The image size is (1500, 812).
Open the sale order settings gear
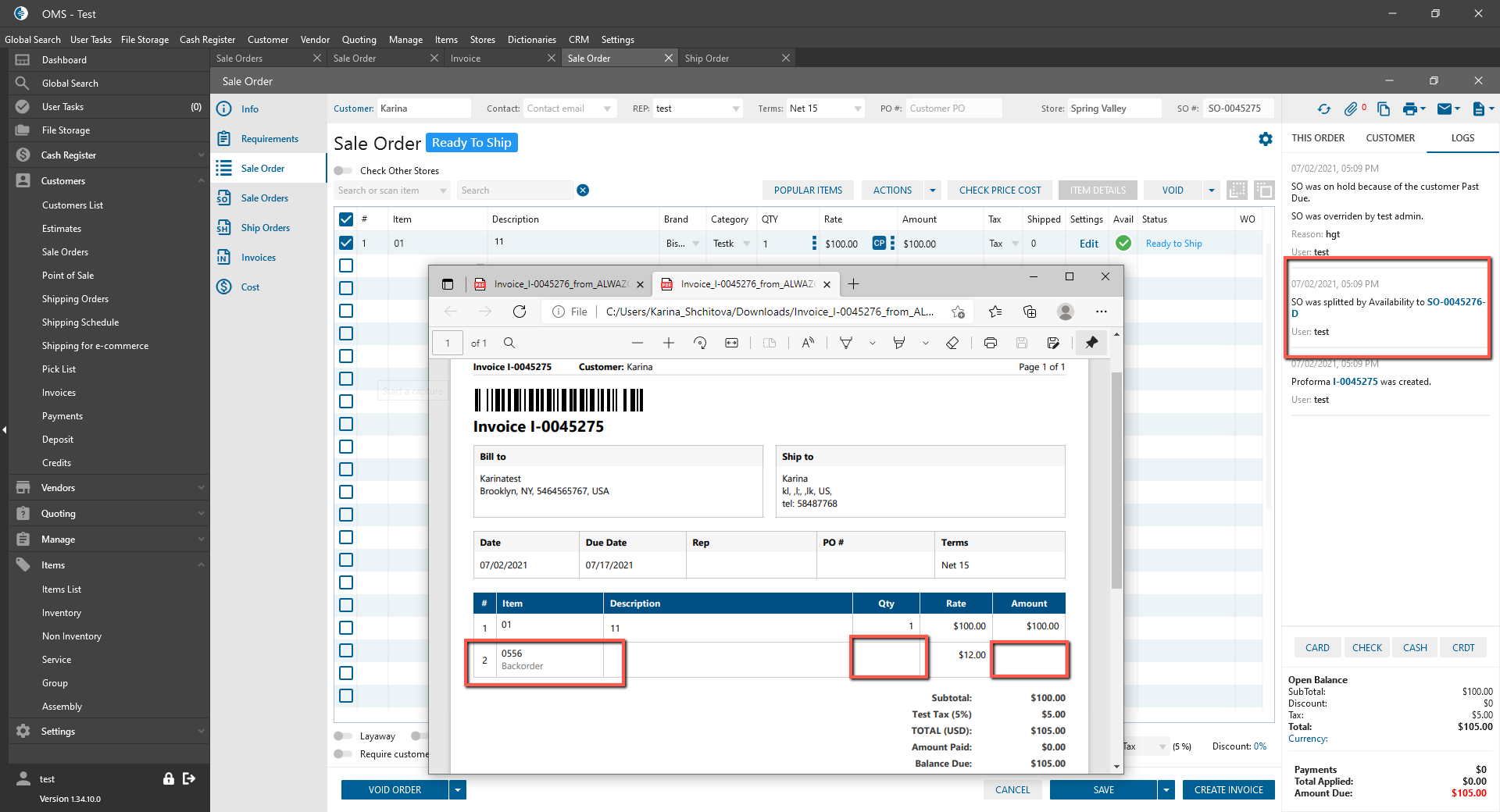pyautogui.click(x=1265, y=139)
